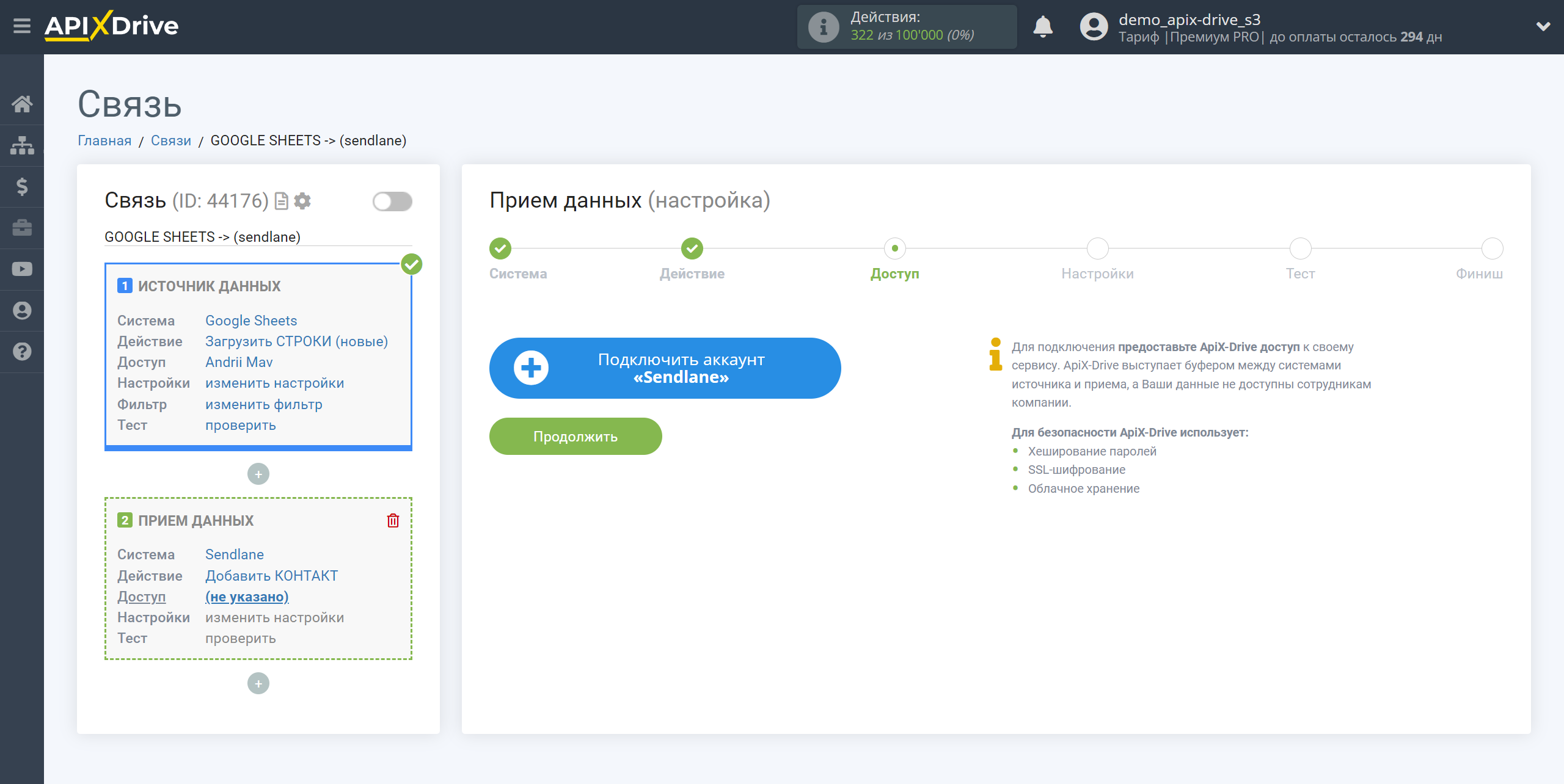This screenshot has width=1564, height=784.
Task: Select the 'Связи' breadcrumb navigation link
Action: (170, 140)
